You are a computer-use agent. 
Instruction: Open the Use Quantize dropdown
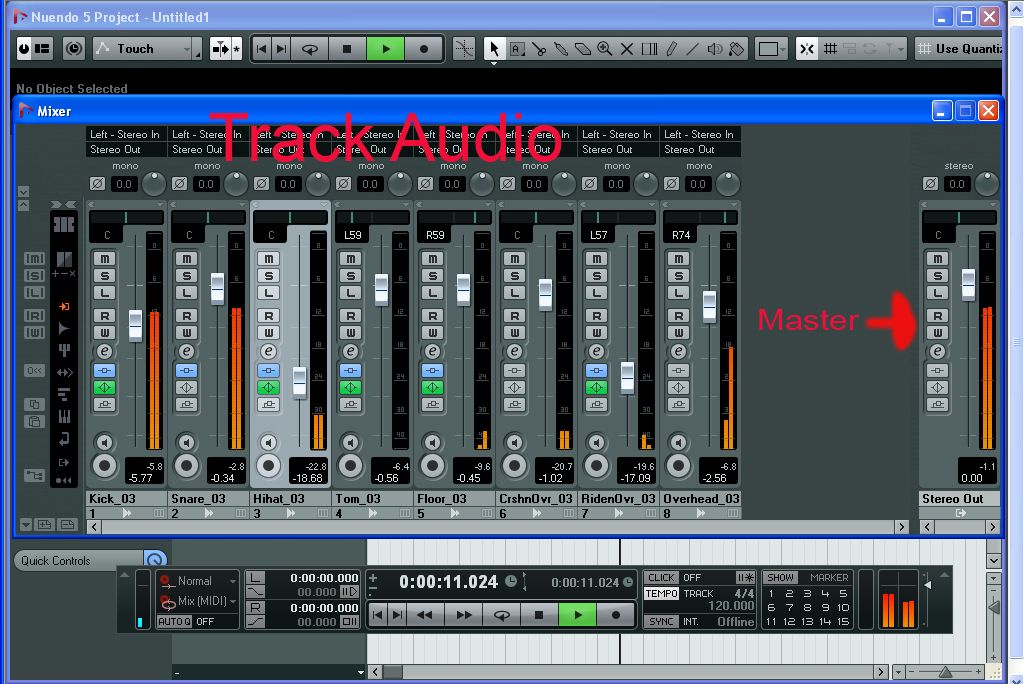coord(959,49)
